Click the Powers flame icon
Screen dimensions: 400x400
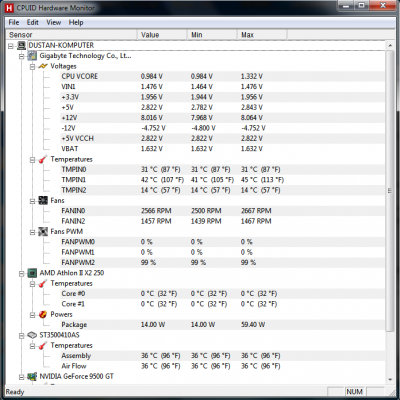(43, 314)
